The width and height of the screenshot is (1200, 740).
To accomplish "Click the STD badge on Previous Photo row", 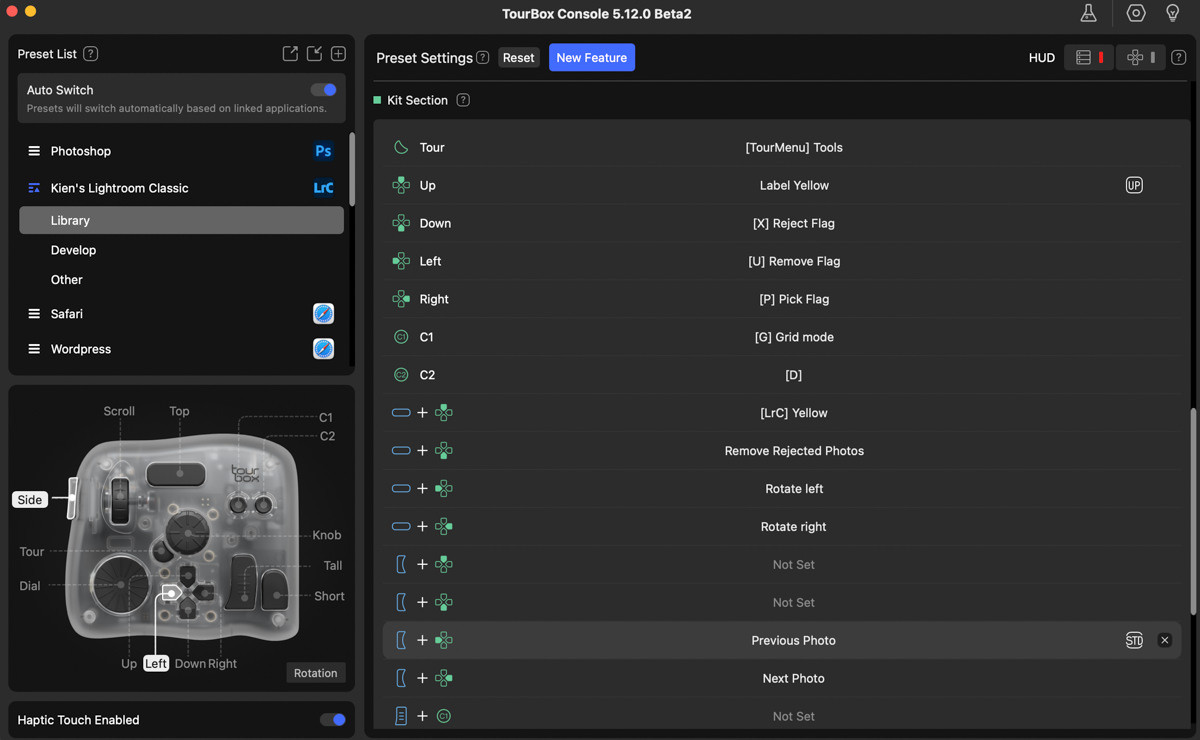I will (x=1133, y=640).
